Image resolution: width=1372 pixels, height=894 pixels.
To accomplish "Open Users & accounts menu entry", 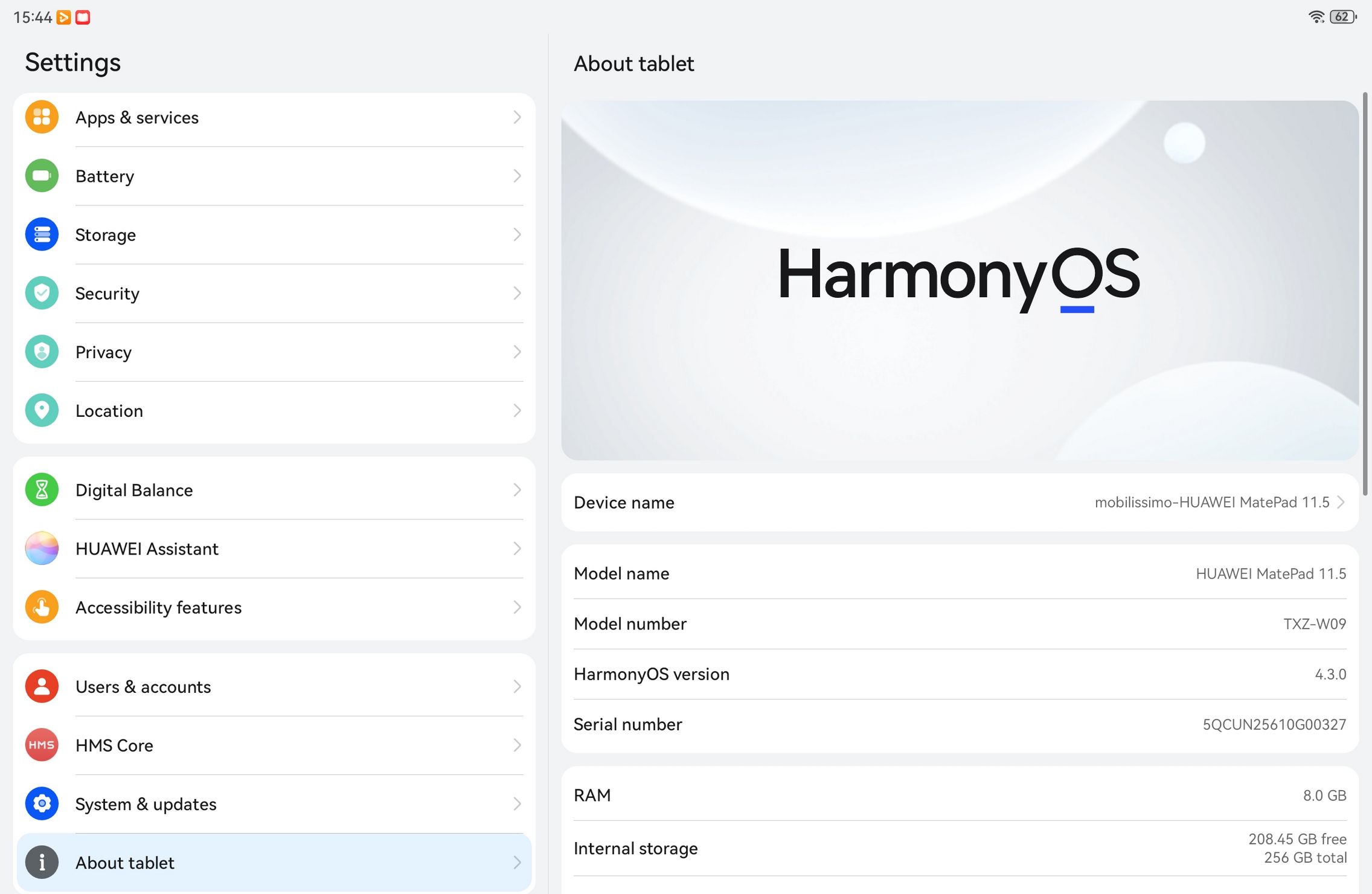I will 274,686.
